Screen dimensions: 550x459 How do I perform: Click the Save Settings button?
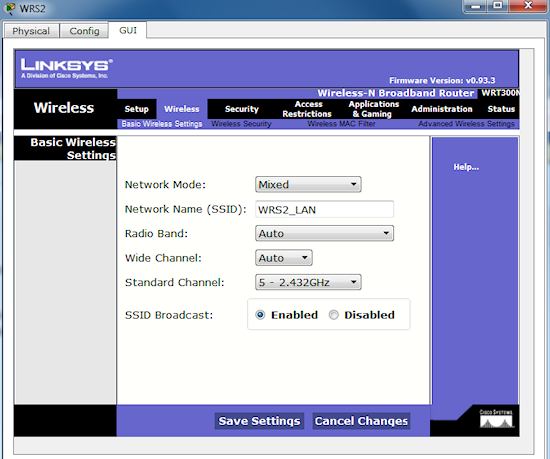259,421
